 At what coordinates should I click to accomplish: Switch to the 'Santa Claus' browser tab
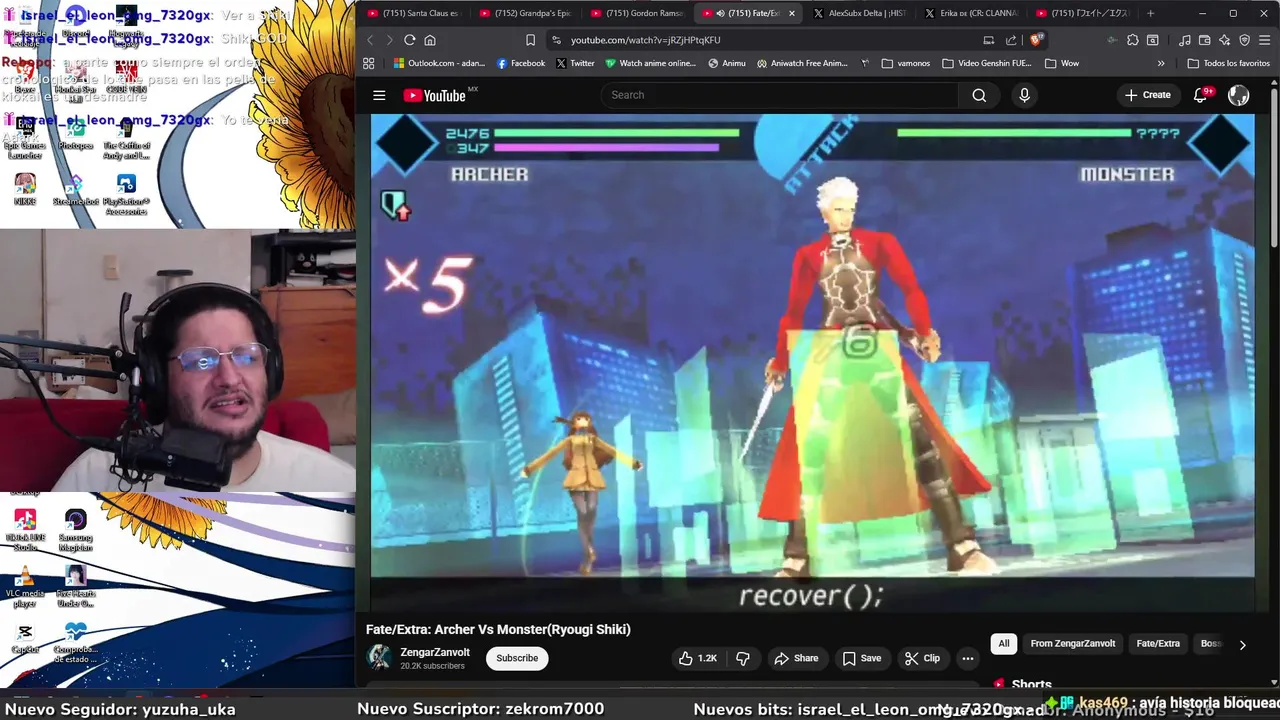[413, 13]
